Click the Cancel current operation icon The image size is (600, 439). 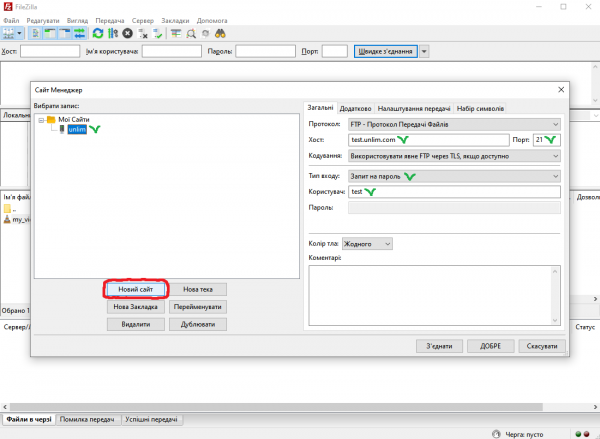click(x=127, y=33)
